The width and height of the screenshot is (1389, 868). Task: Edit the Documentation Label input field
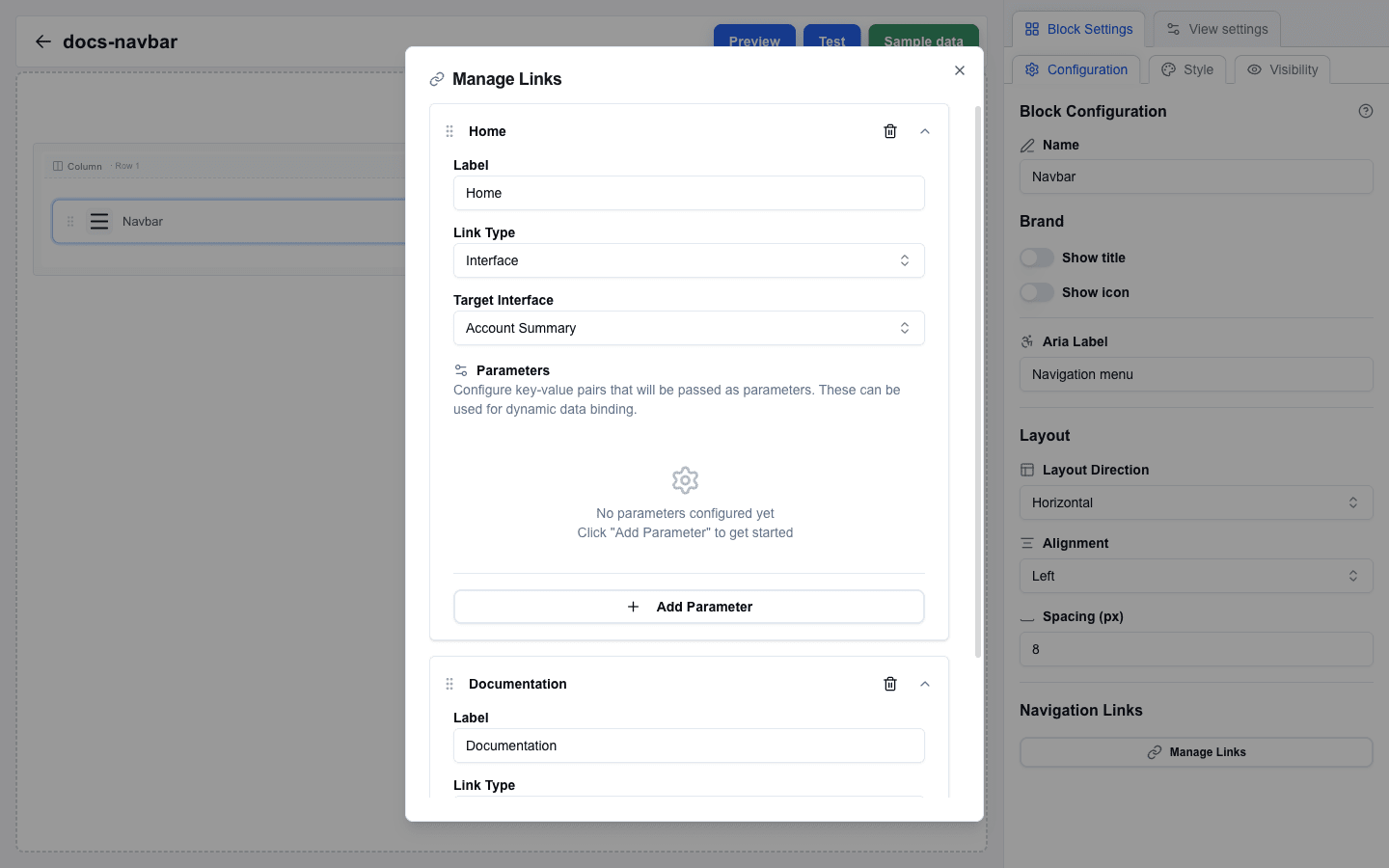click(689, 746)
